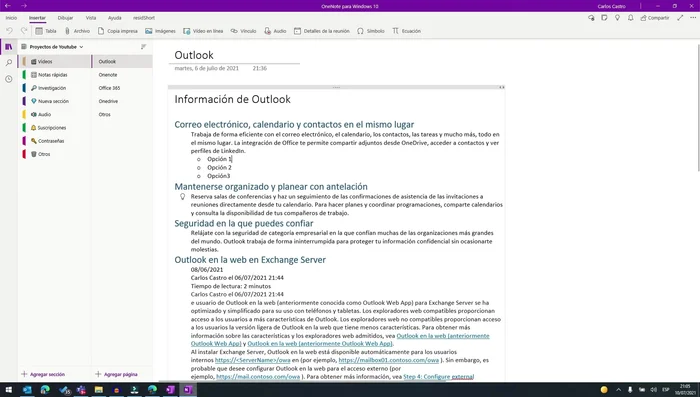Screen dimensions: 700x397
Task: Open the Notas rápidas section
Action: coord(54,75)
